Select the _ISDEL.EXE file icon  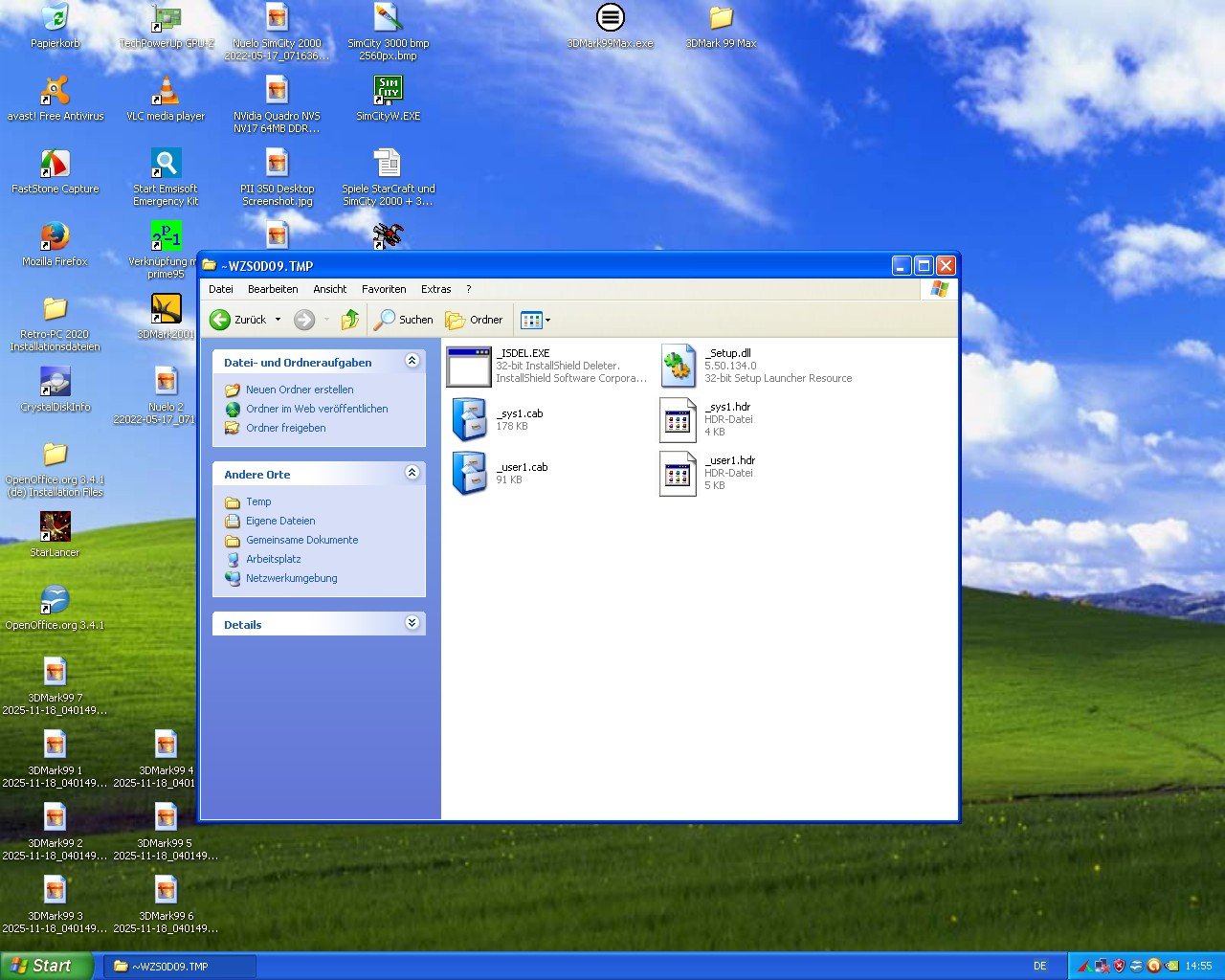pyautogui.click(x=469, y=367)
